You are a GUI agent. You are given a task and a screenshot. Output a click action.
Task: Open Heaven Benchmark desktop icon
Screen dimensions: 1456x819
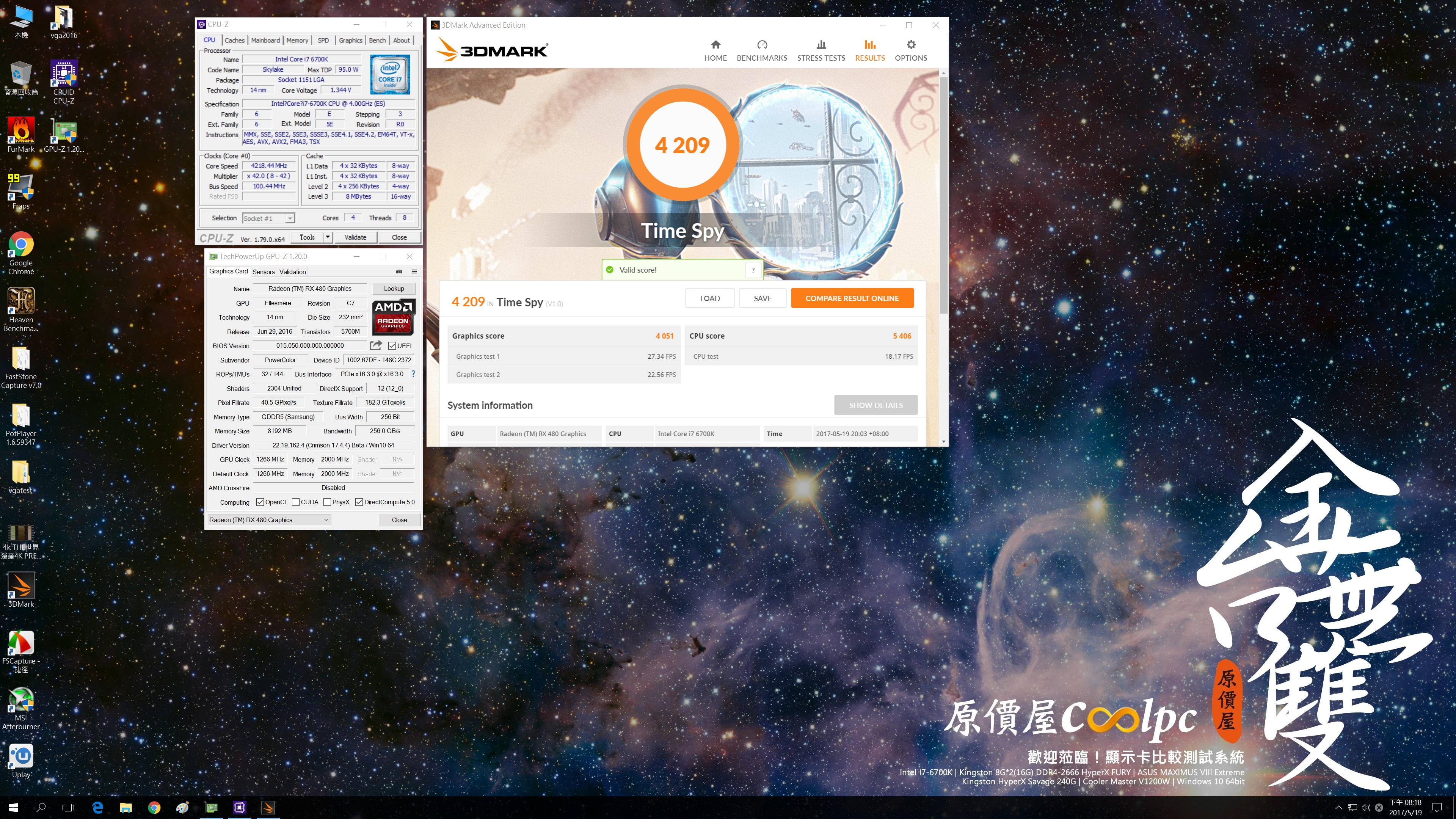click(x=21, y=309)
